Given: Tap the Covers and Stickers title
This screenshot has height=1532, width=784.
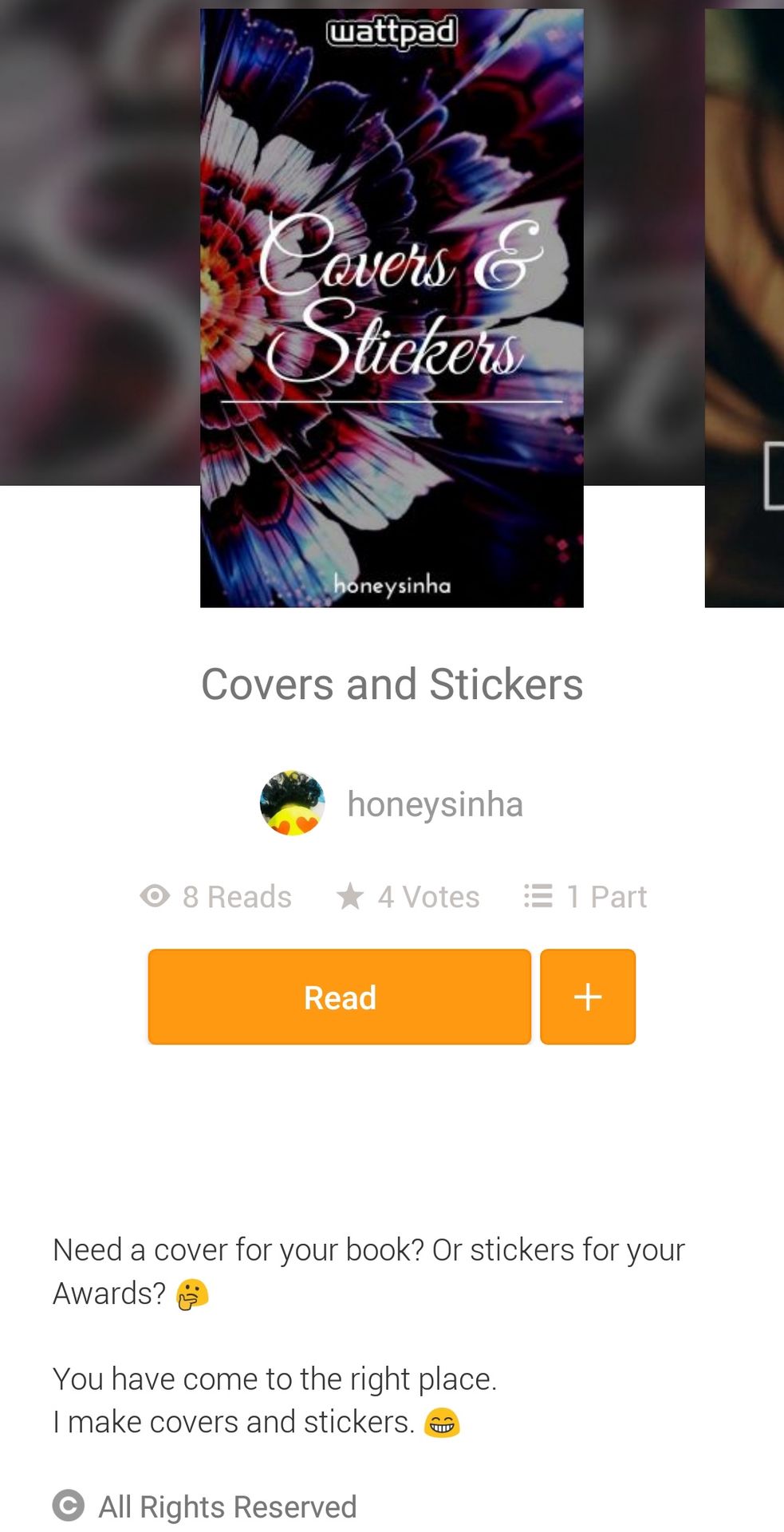Looking at the screenshot, I should [x=392, y=684].
